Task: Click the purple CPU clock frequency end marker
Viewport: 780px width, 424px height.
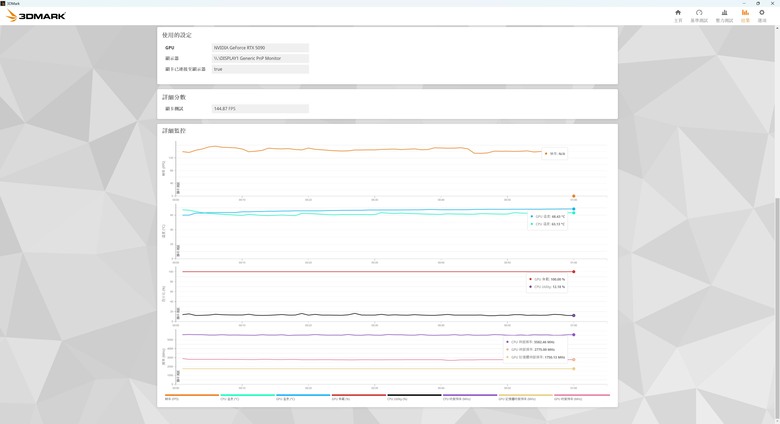Action: (574, 334)
